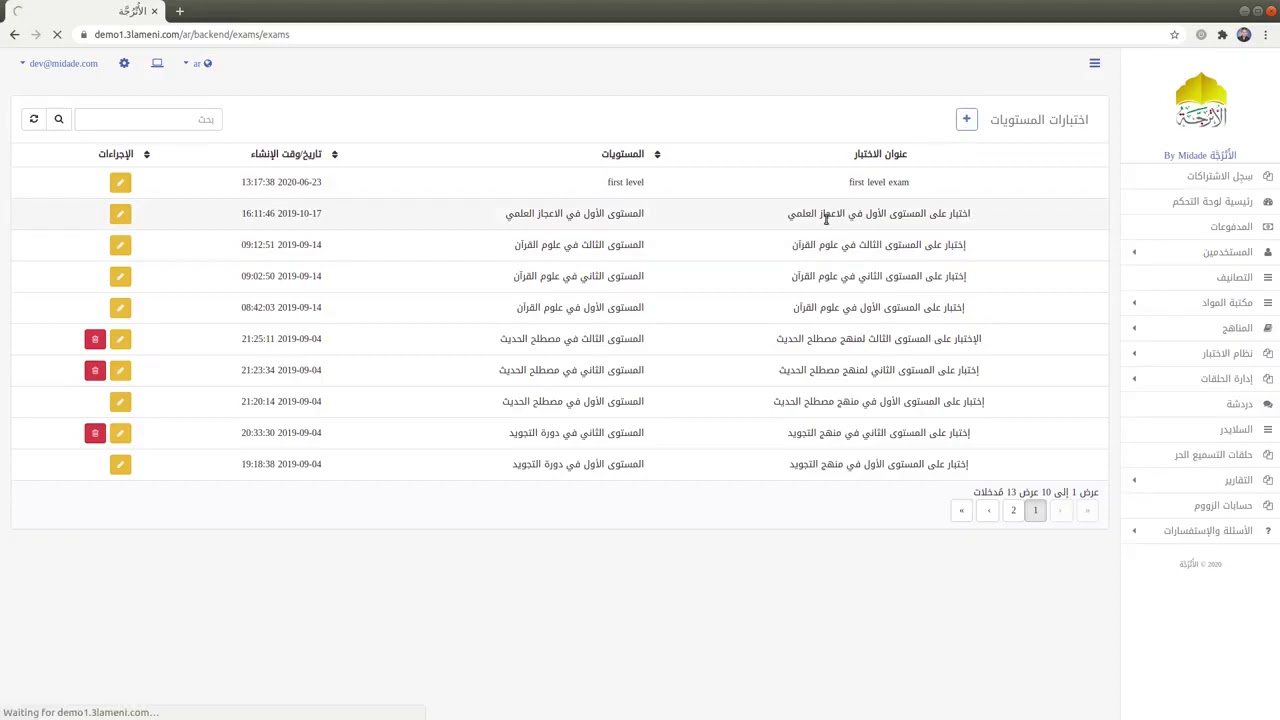Open the settings gear icon in top bar
Image resolution: width=1280 pixels, height=720 pixels.
pyautogui.click(x=124, y=63)
